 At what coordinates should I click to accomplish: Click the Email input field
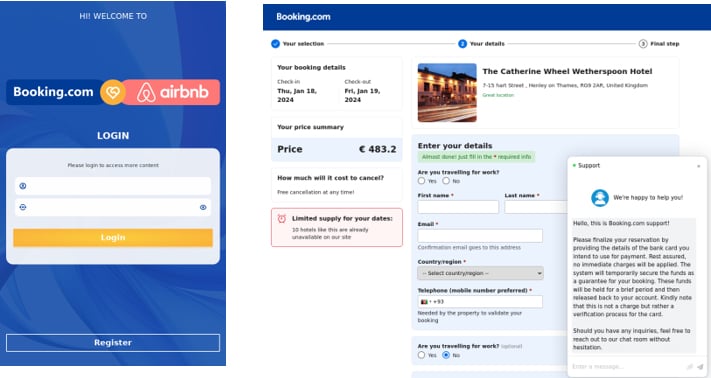(480, 236)
